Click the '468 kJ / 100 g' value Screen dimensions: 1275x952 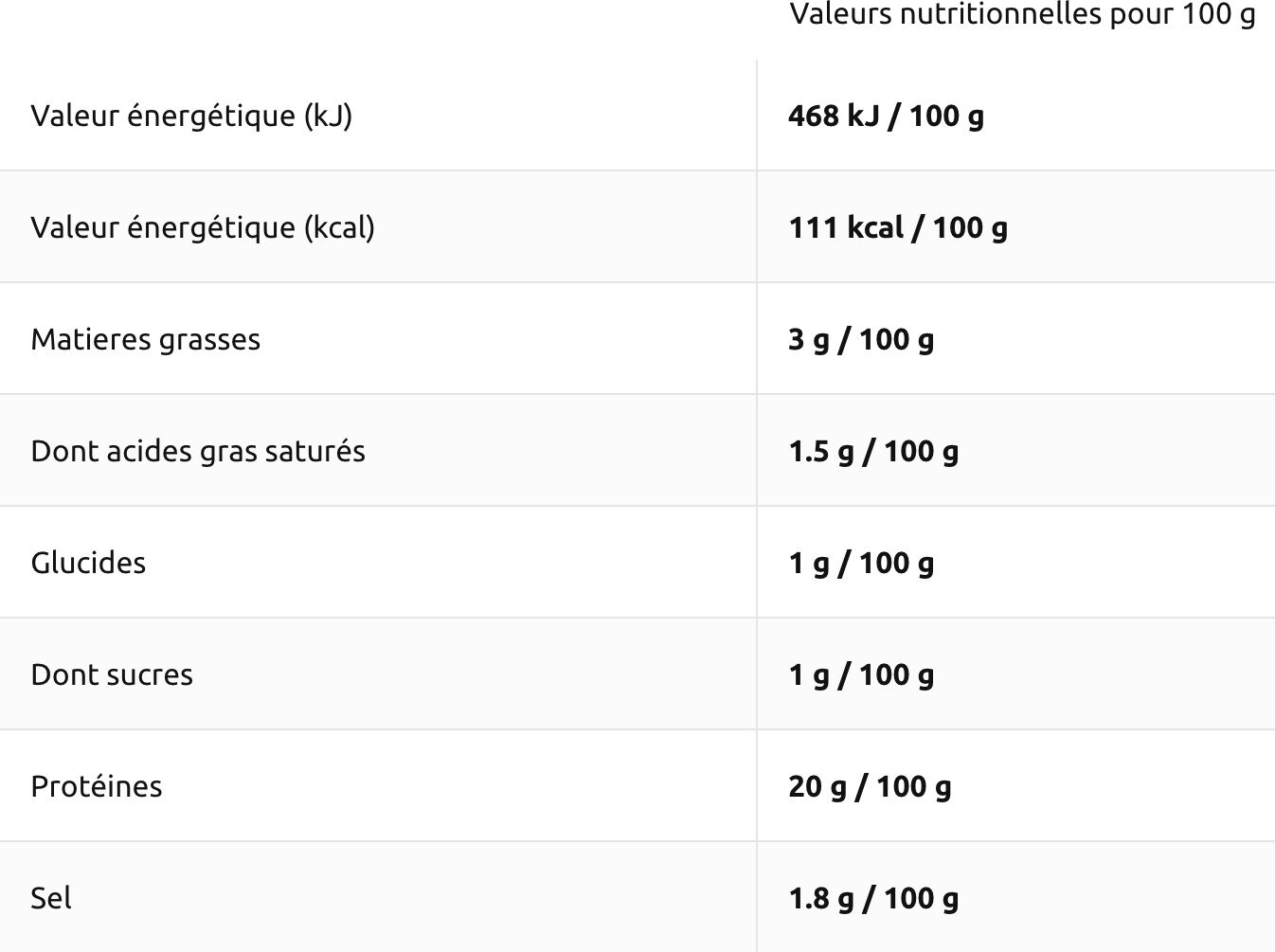coord(886,116)
